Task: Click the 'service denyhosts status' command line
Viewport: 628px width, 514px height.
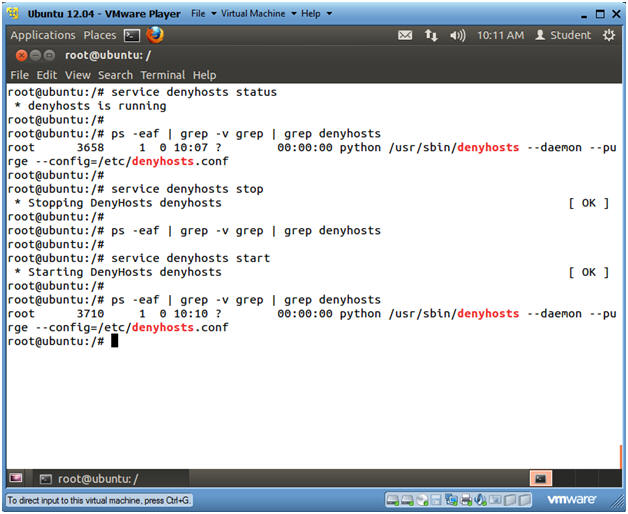Action: coord(142,92)
